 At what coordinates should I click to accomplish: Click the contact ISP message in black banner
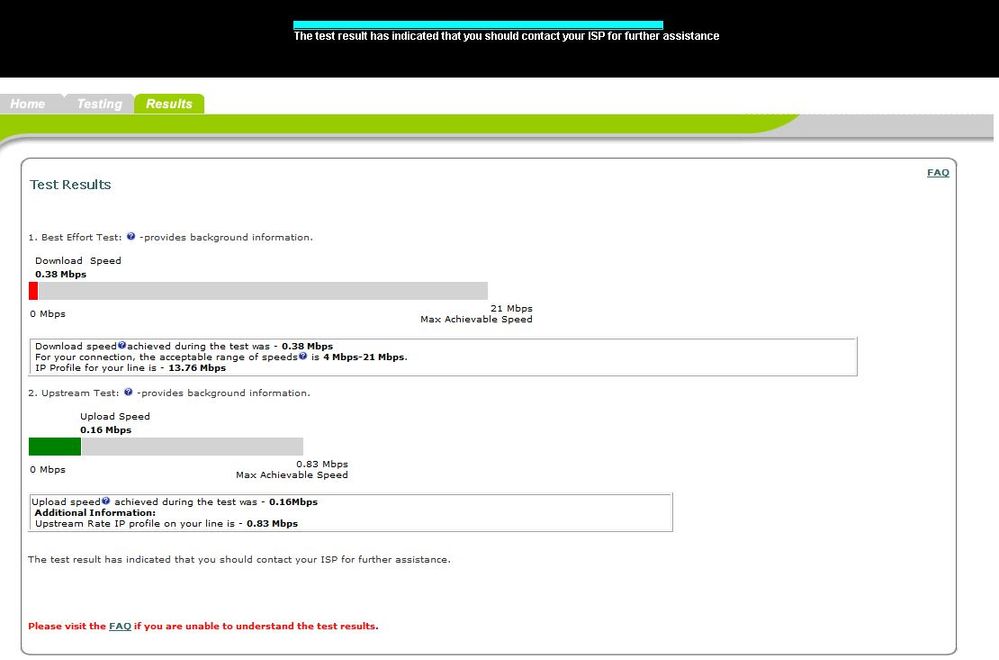(506, 37)
